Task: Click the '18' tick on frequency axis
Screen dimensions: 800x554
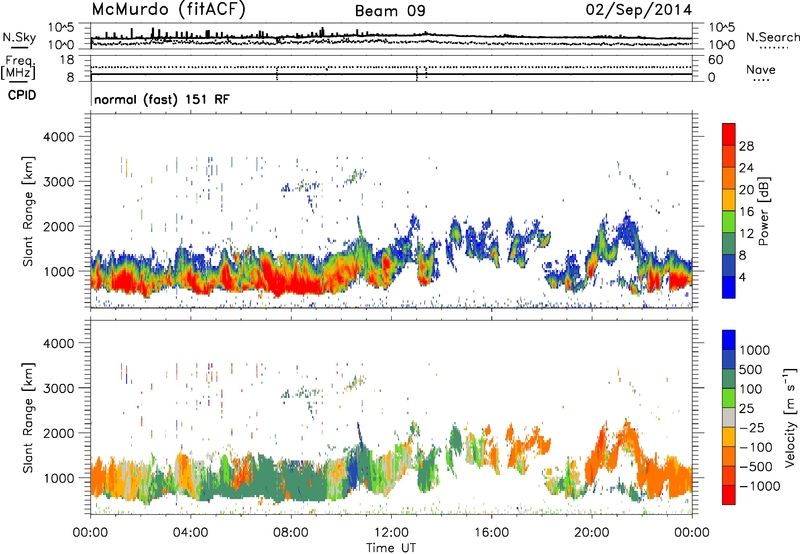Action: (x=66, y=60)
